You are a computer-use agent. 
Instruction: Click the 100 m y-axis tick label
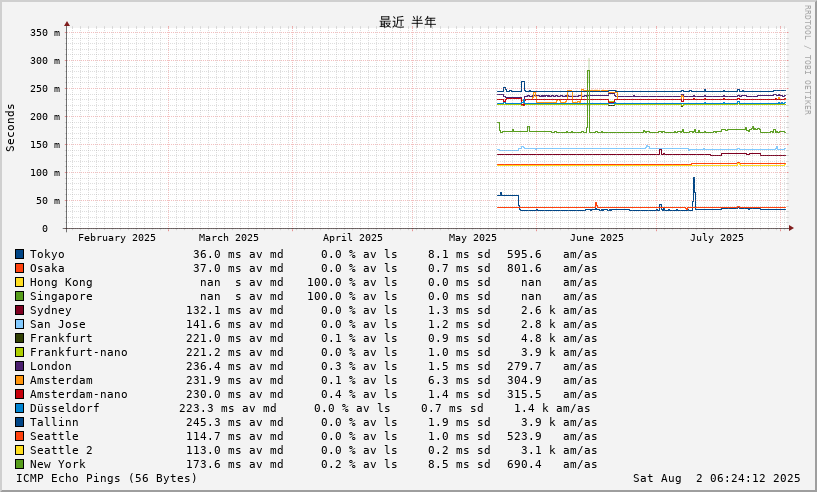pyautogui.click(x=45, y=173)
